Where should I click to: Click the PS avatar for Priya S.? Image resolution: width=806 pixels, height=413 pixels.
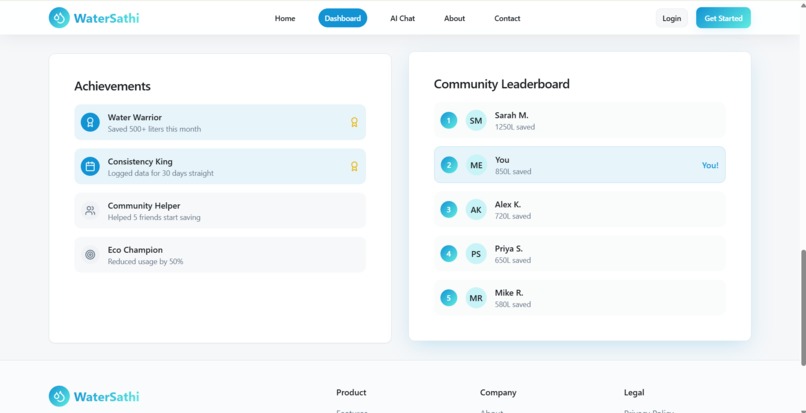476,254
